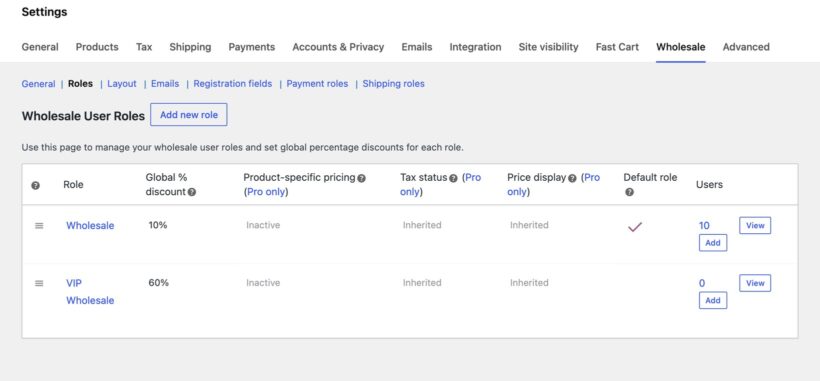The image size is (820, 381).
Task: Switch to the Shipping tab
Action: click(x=190, y=47)
